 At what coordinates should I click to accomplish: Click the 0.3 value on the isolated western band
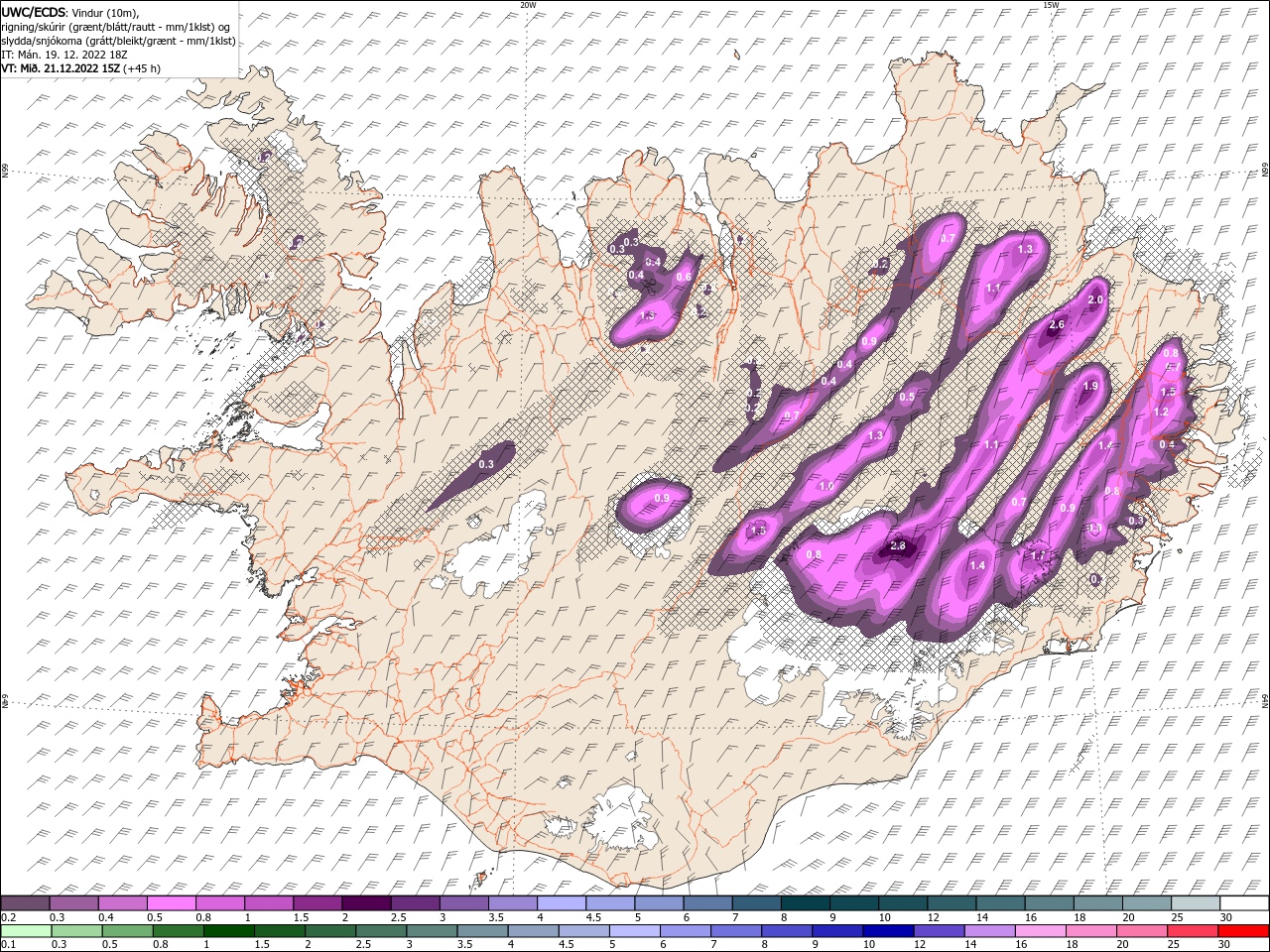[x=486, y=464]
